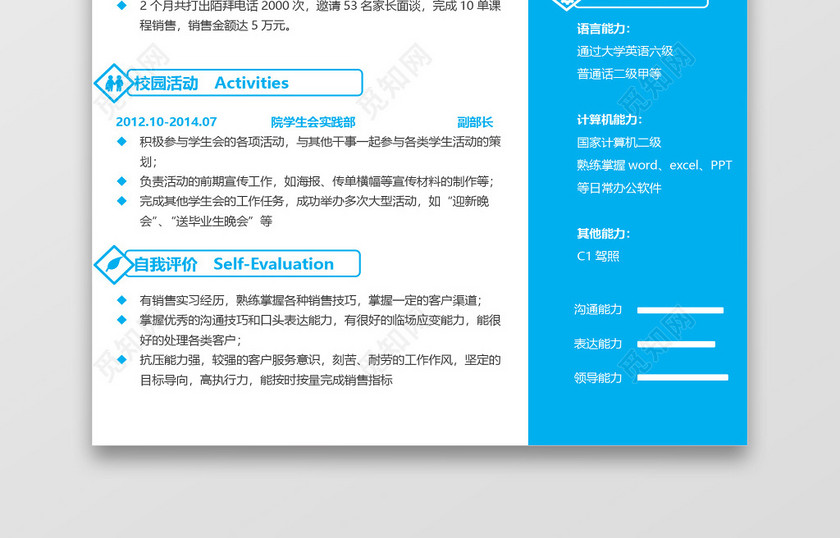The width and height of the screenshot is (840, 538).
Task: Click the 表达能力 label
Action: pos(598,344)
